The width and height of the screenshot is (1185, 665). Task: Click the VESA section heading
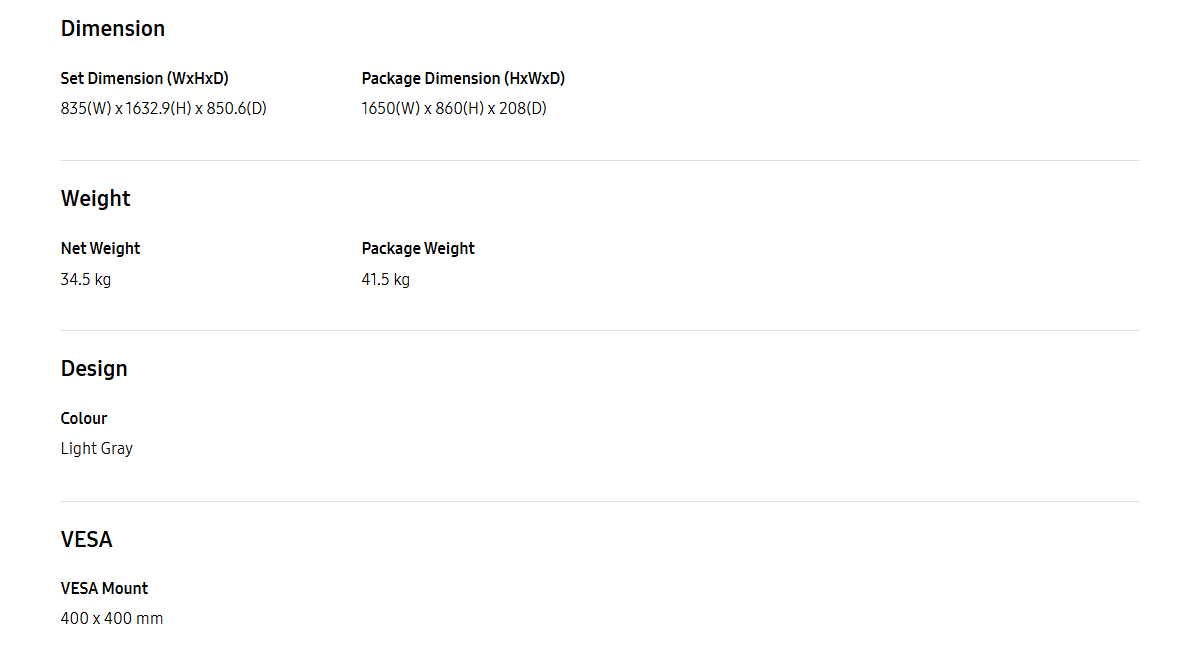(86, 540)
